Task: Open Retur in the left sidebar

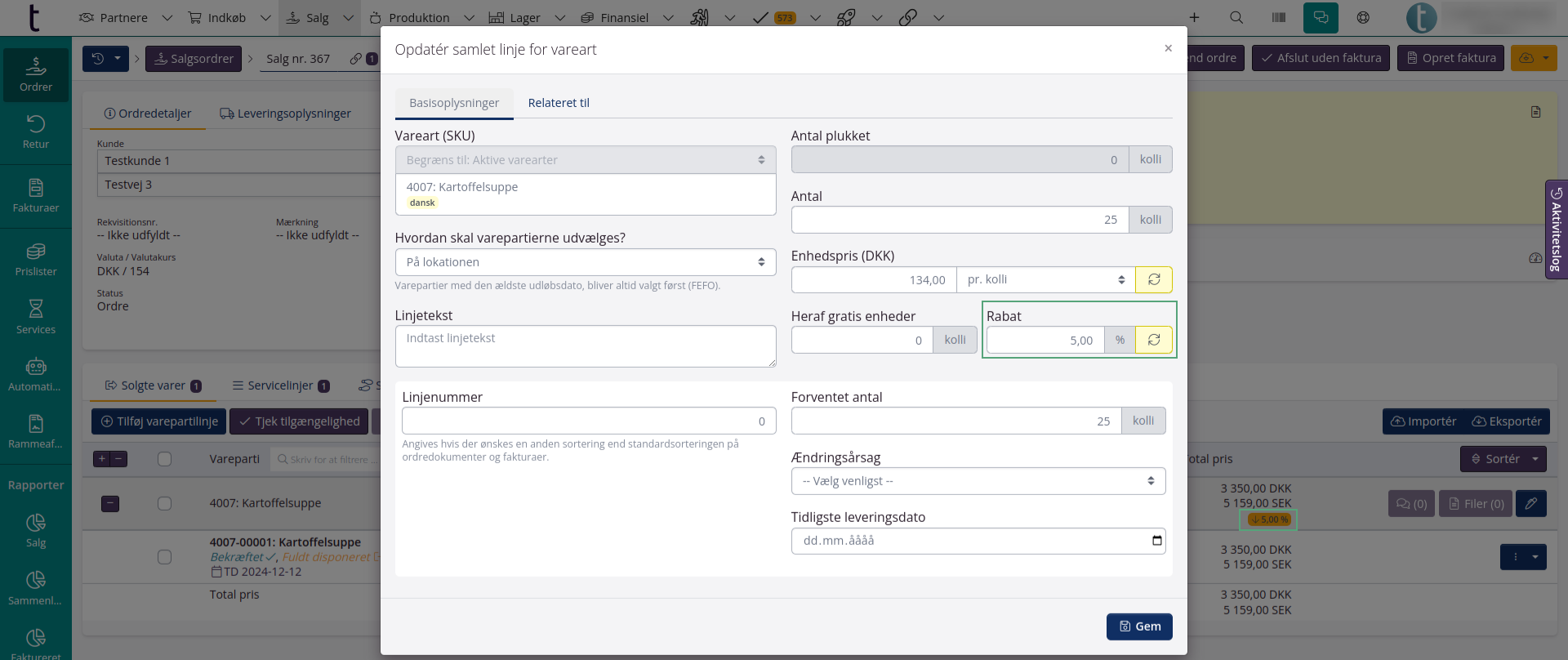Action: coord(36,132)
